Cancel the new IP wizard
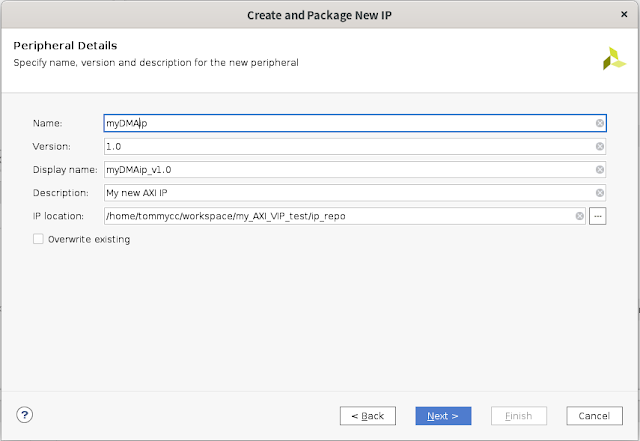 pos(594,415)
